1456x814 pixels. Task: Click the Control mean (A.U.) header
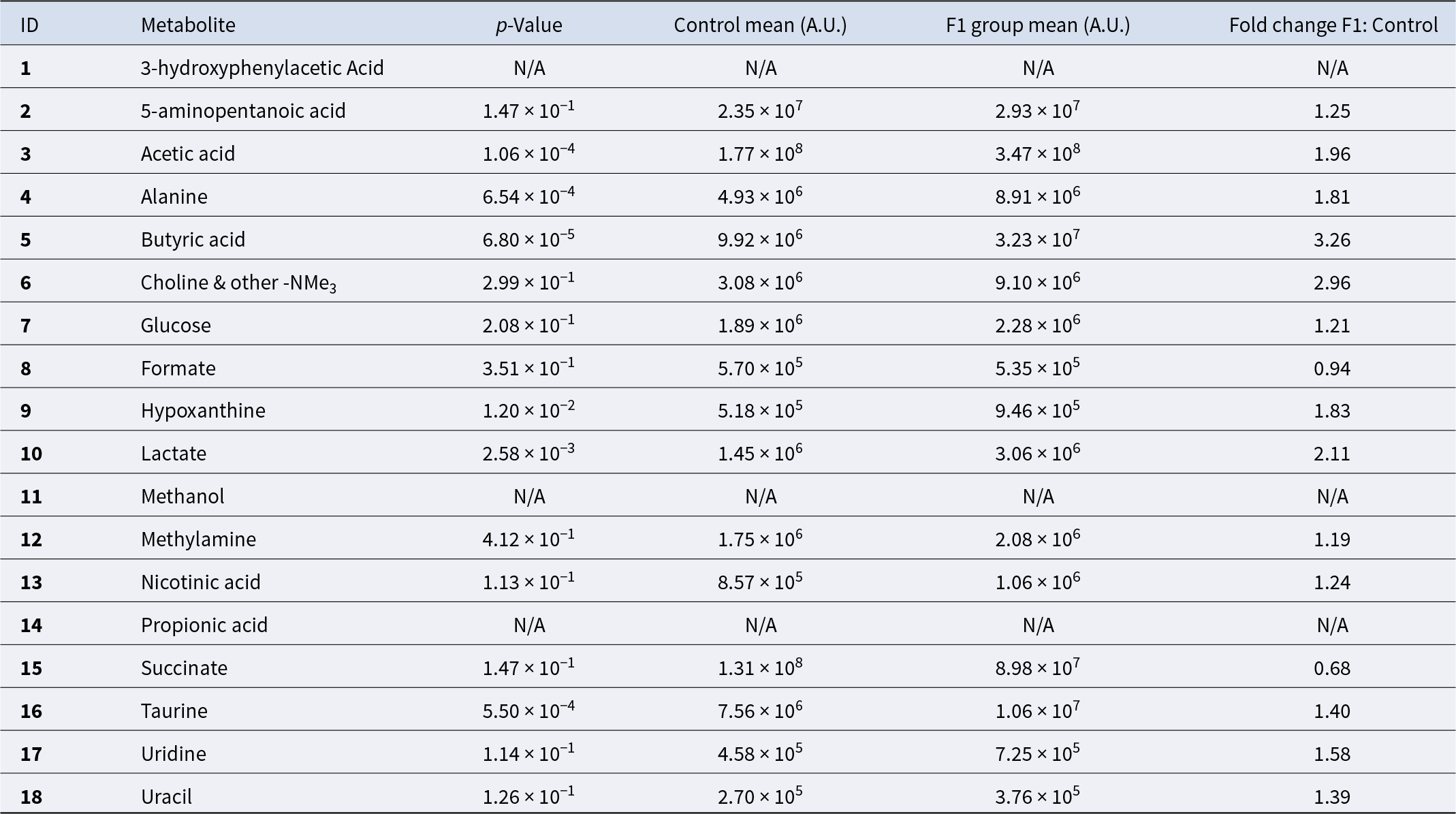[760, 25]
